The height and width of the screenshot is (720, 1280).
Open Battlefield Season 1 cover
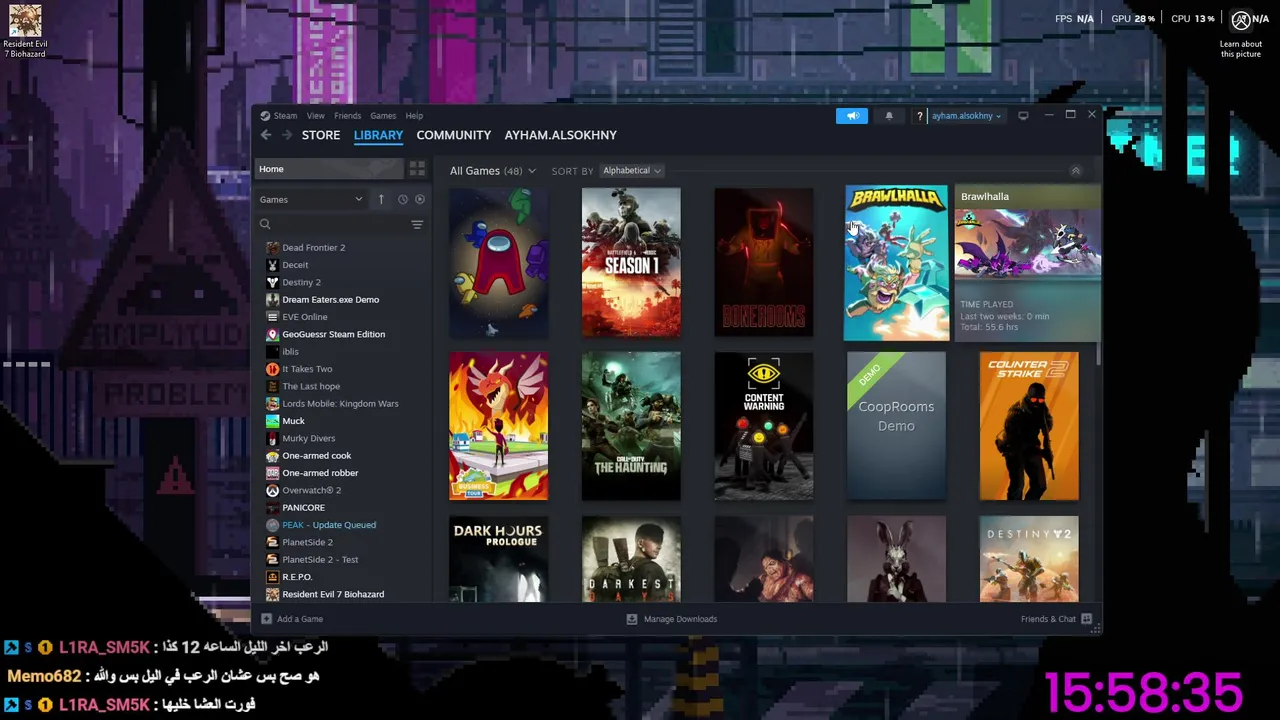[x=631, y=262]
